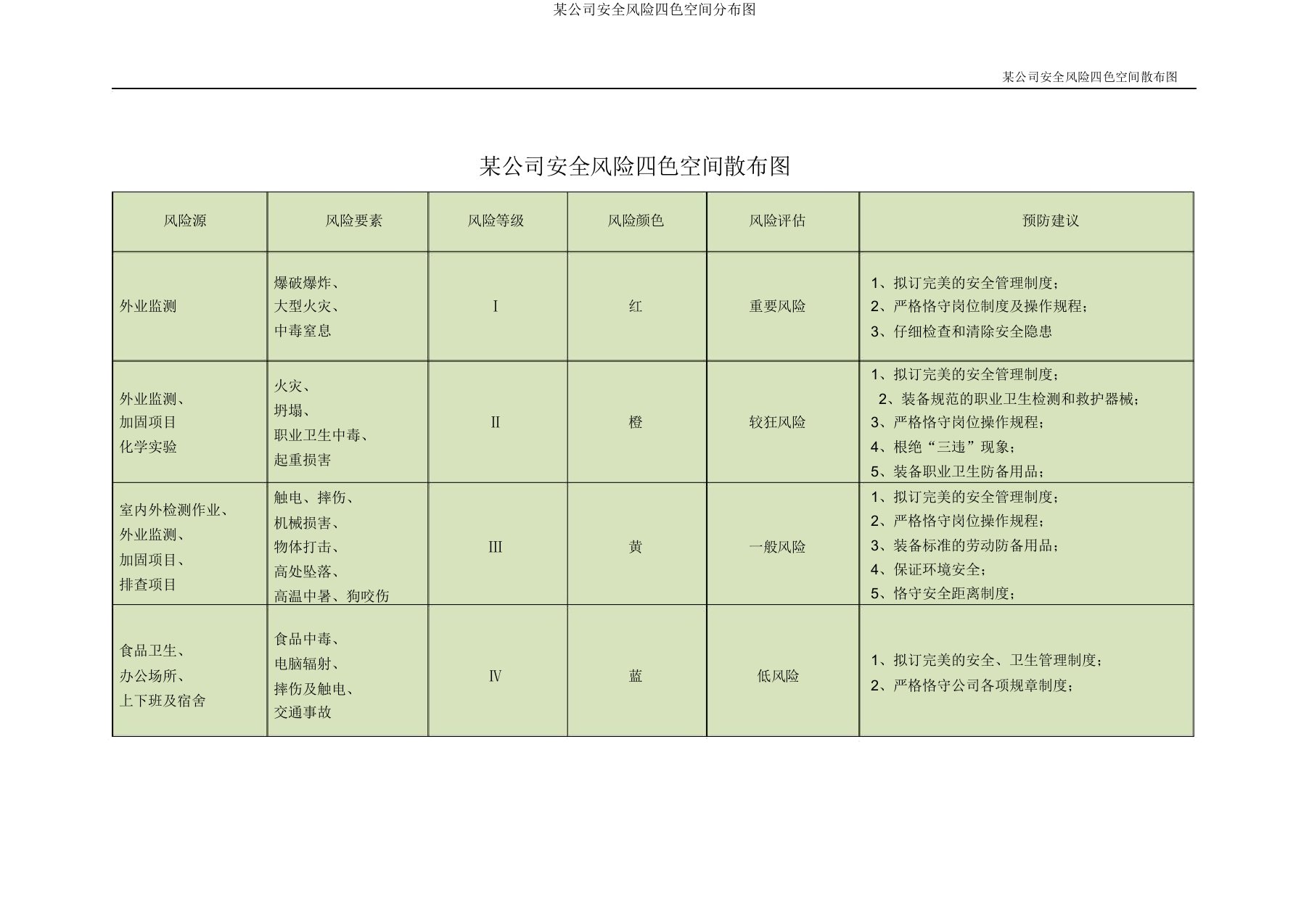Click the text 排查项目

[x=148, y=585]
